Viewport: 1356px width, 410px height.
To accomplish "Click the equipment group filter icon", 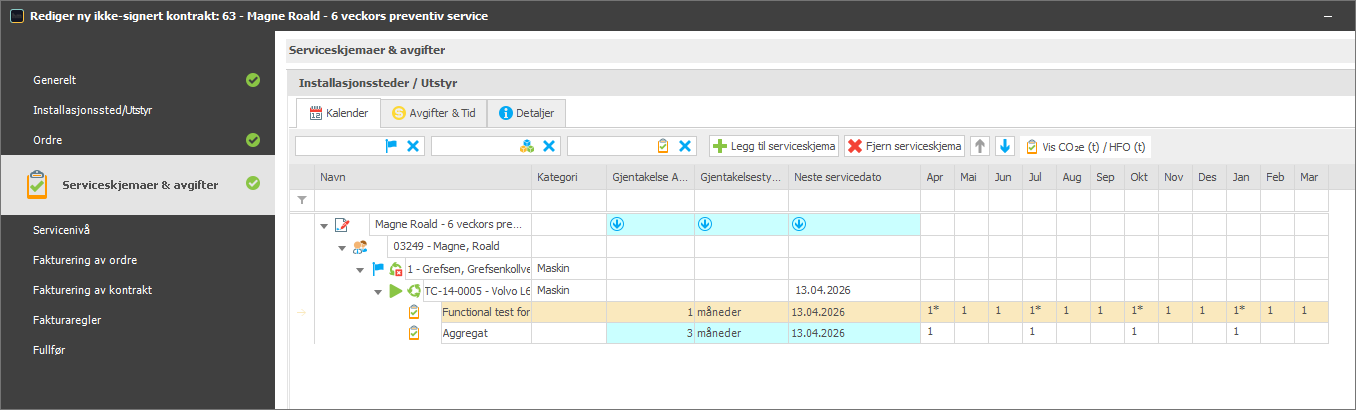I will click(527, 146).
